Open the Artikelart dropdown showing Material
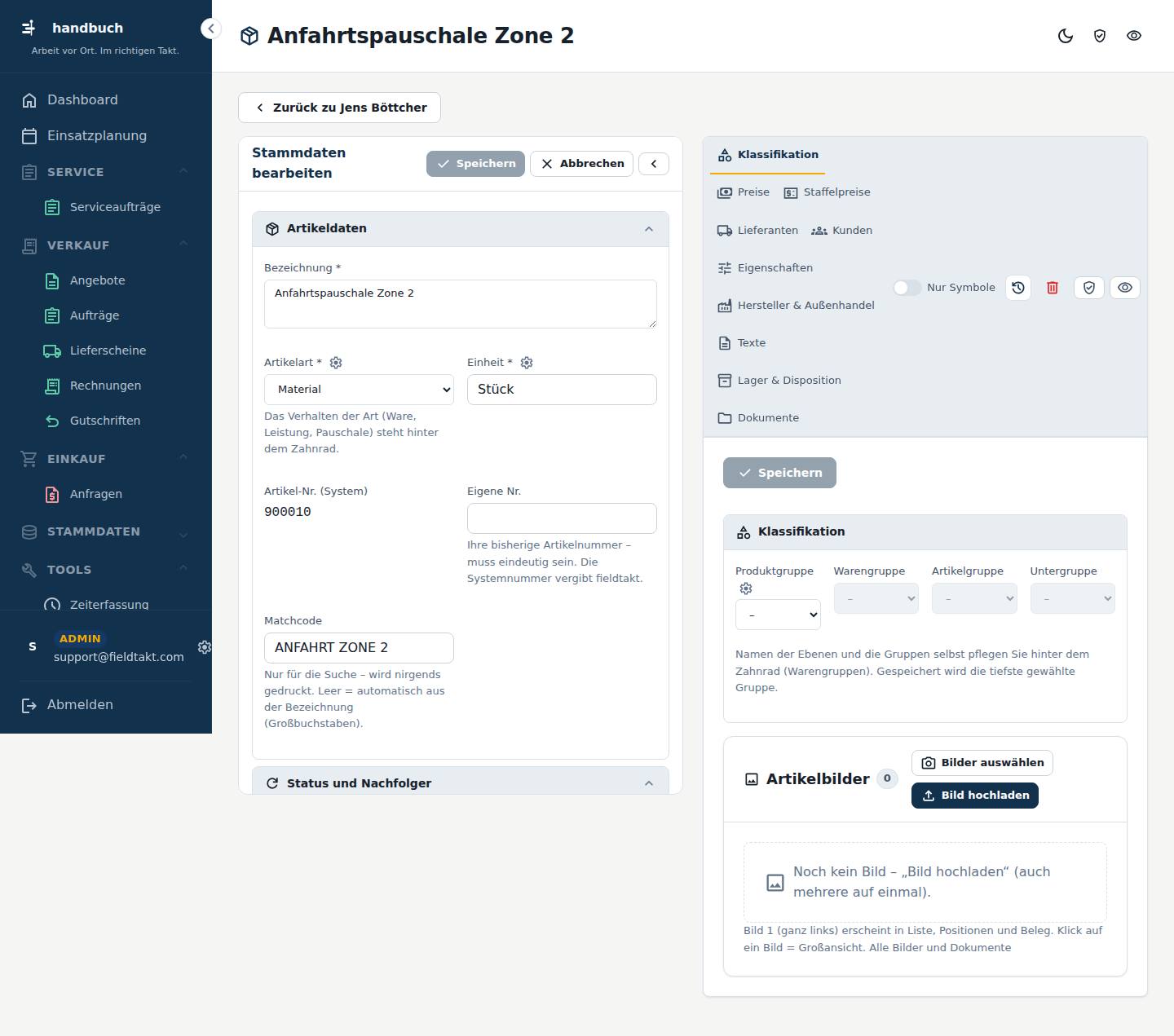The image size is (1174, 1036). pos(359,390)
